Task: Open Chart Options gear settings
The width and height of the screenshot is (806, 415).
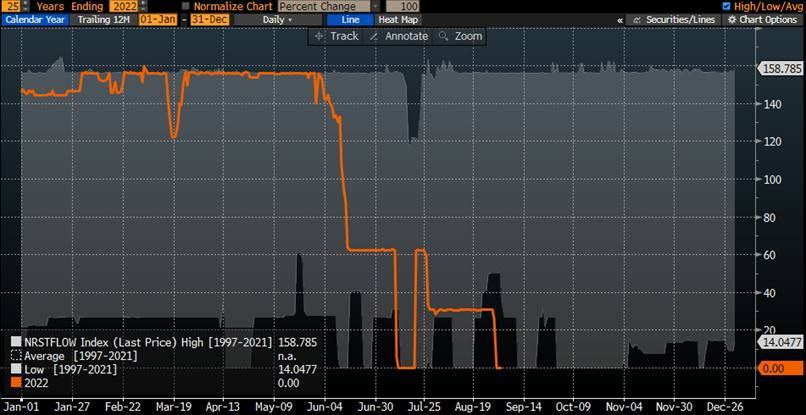Action: coord(763,20)
